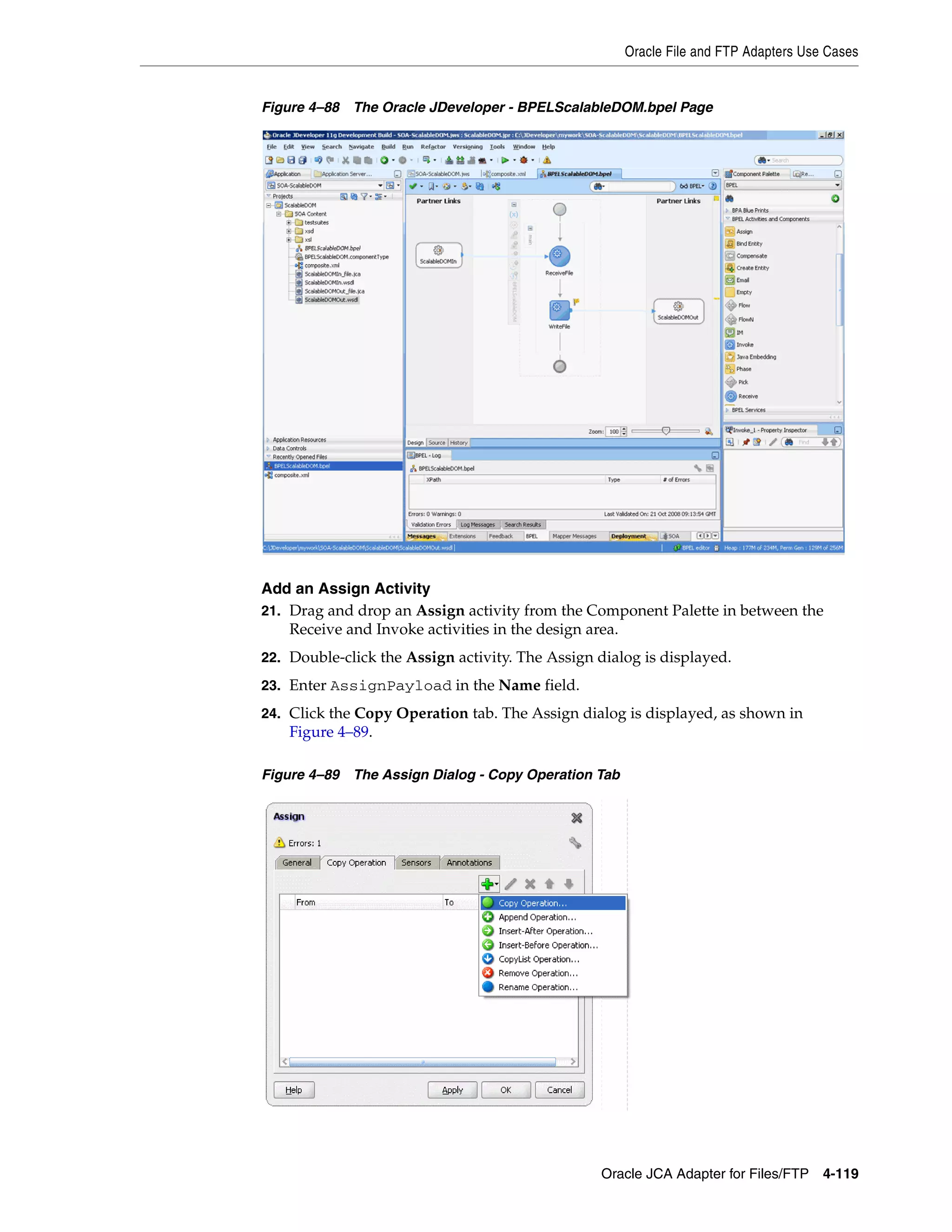
Task: Select the Invoke activity icon in palette
Action: click(730, 344)
